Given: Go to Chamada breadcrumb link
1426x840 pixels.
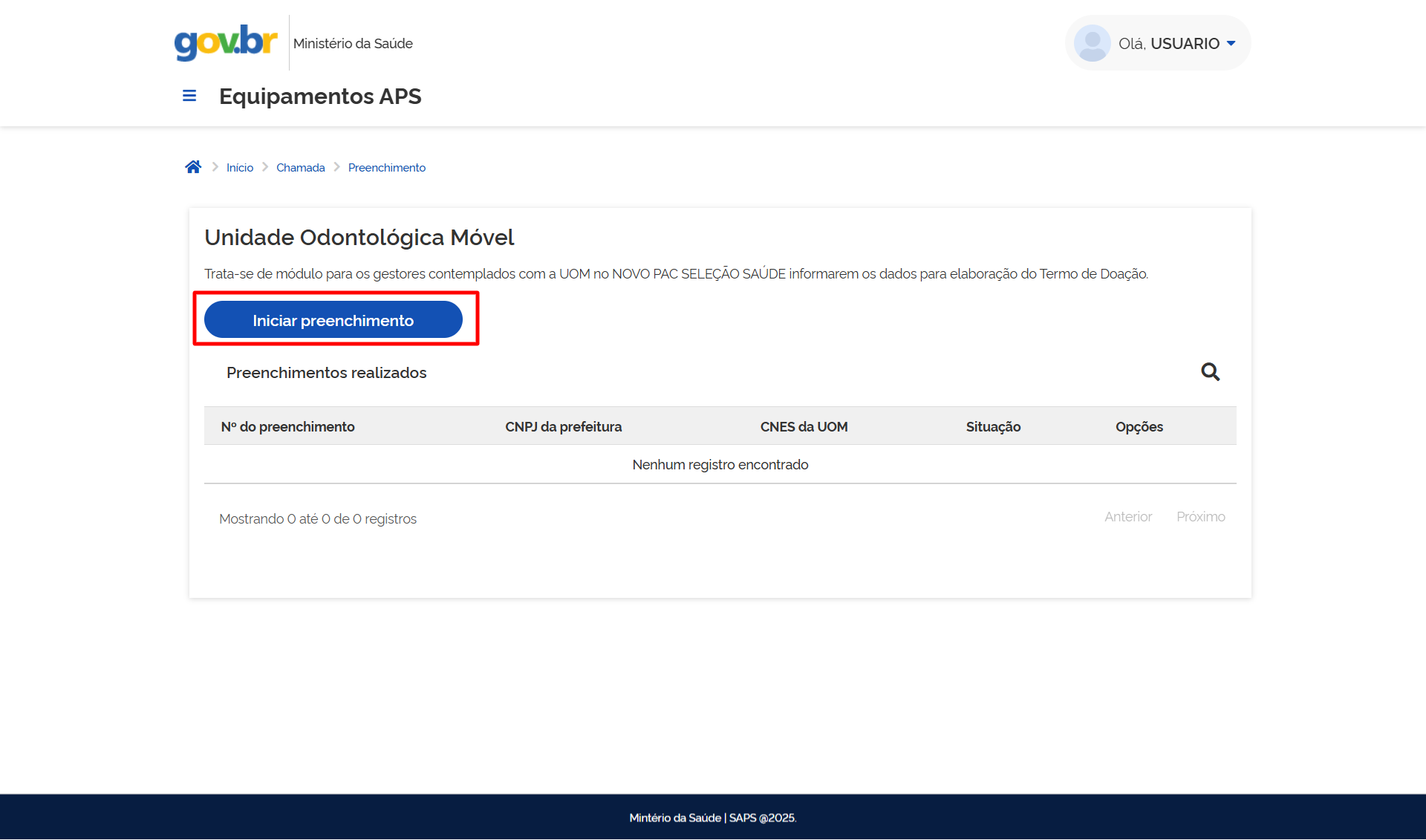Looking at the screenshot, I should pos(300,168).
